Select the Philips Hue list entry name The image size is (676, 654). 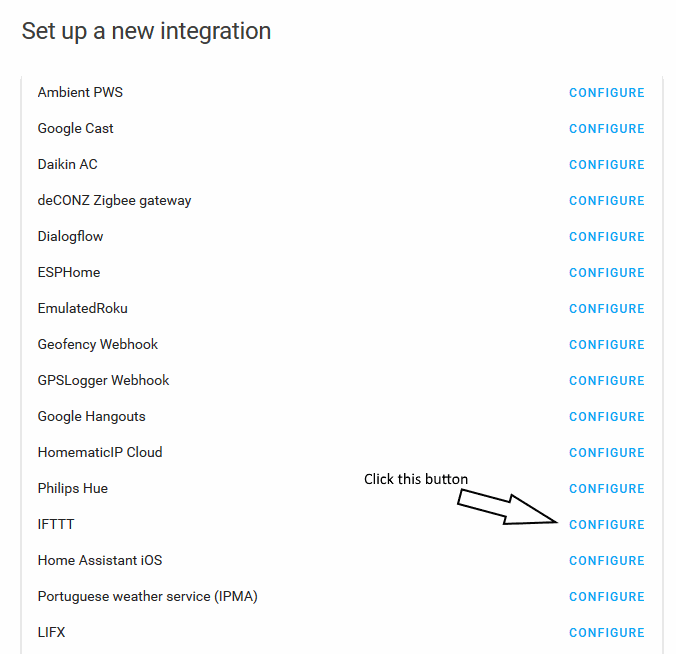72,488
